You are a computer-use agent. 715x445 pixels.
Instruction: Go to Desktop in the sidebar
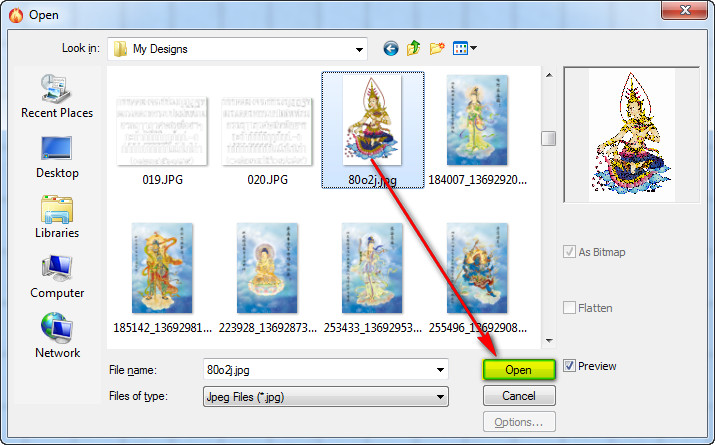point(57,157)
